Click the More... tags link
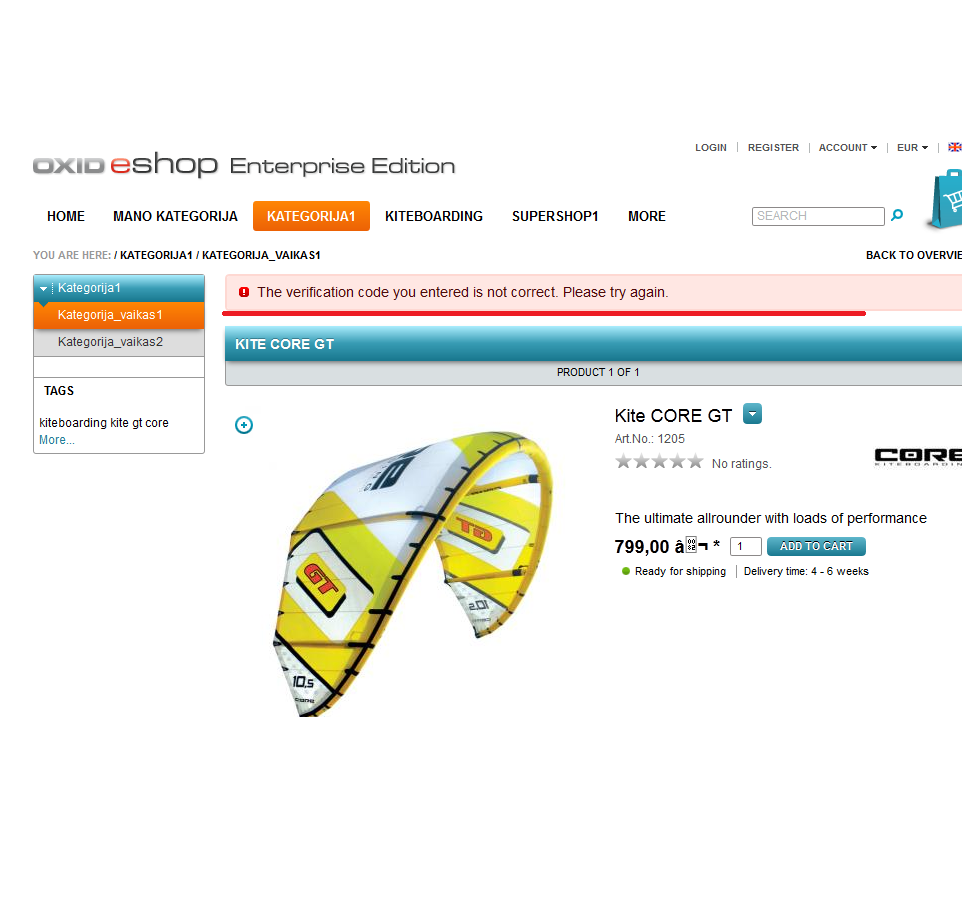Screen dimensions: 962x900 [x=56, y=440]
